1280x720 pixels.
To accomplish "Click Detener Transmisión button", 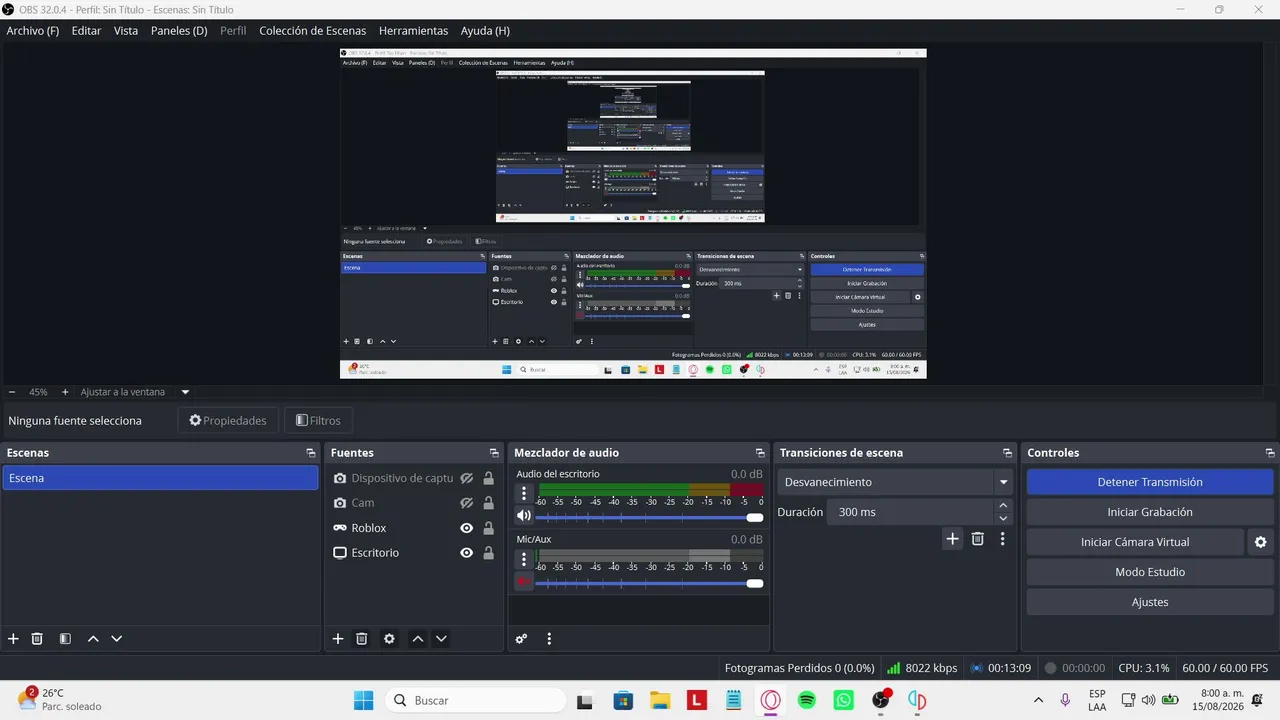I will [1150, 482].
